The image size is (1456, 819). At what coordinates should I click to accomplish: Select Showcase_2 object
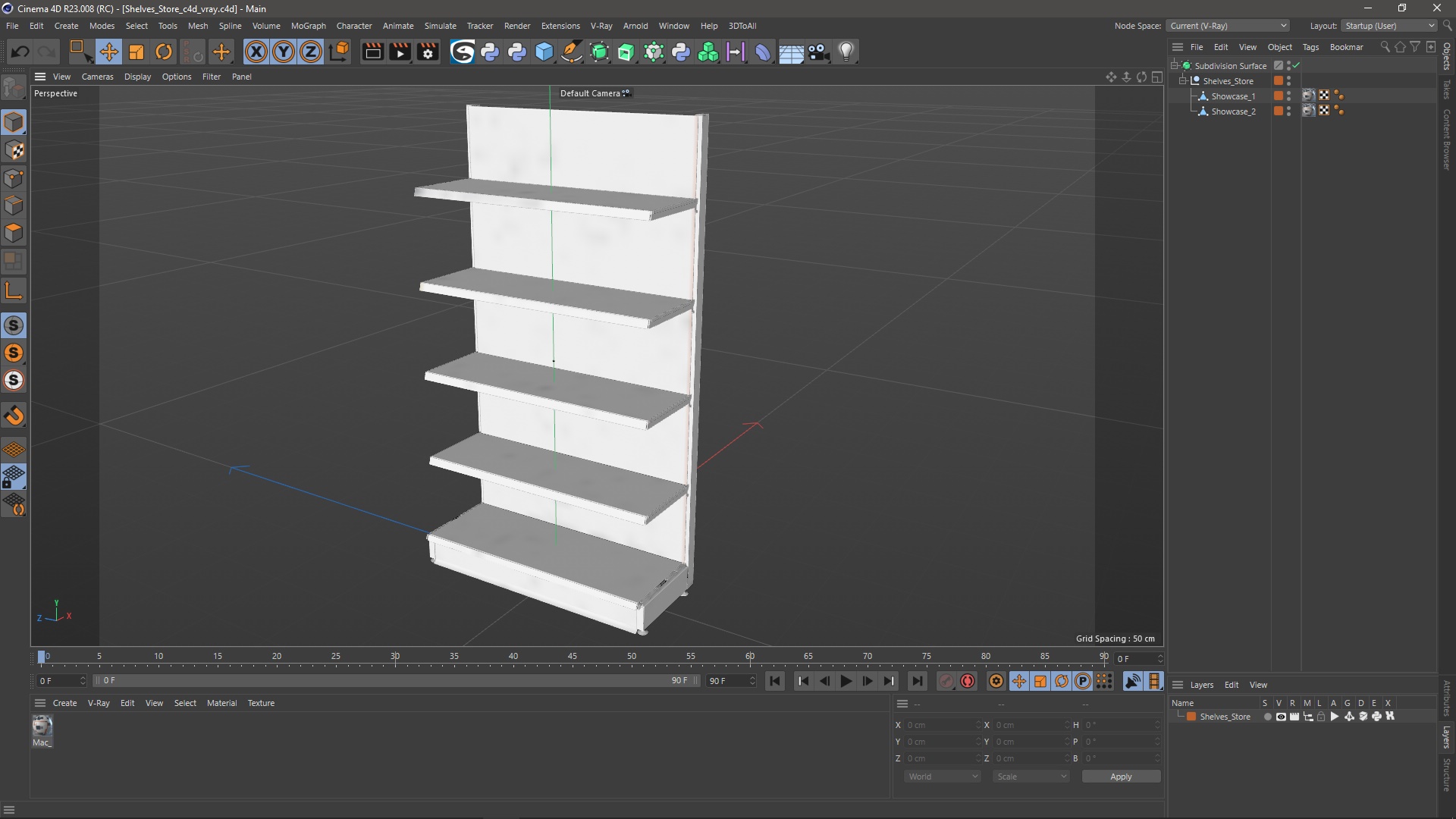pyautogui.click(x=1233, y=111)
